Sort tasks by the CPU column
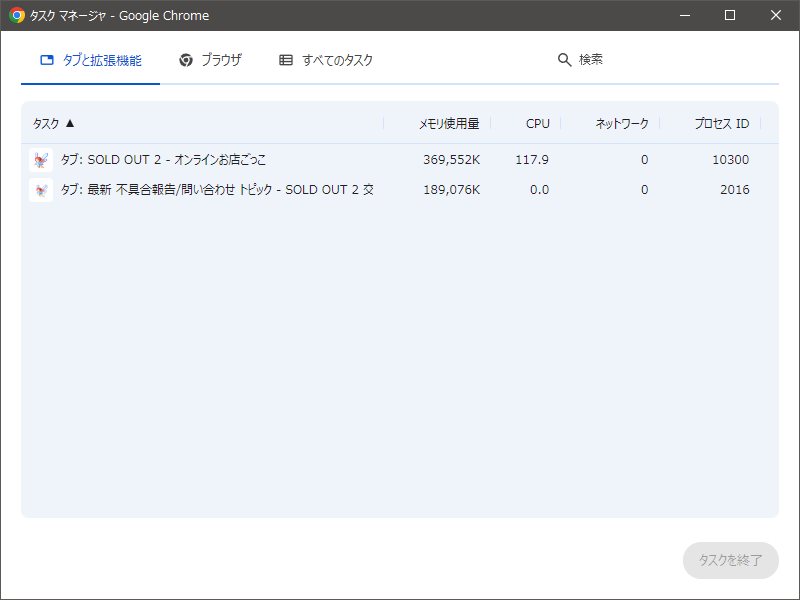Viewport: 800px width, 600px height. tap(537, 124)
